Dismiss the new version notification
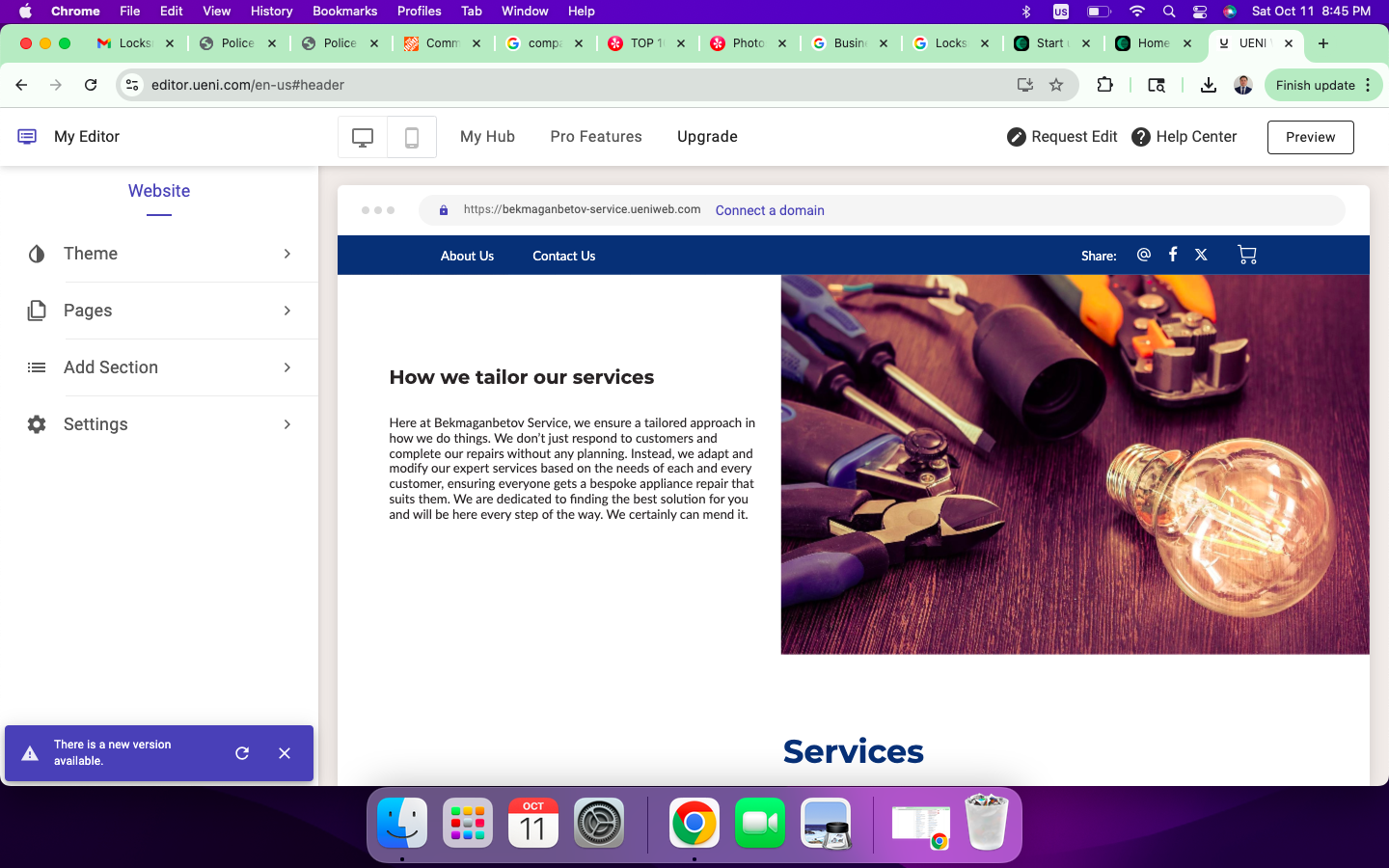1389x868 pixels. click(x=285, y=753)
